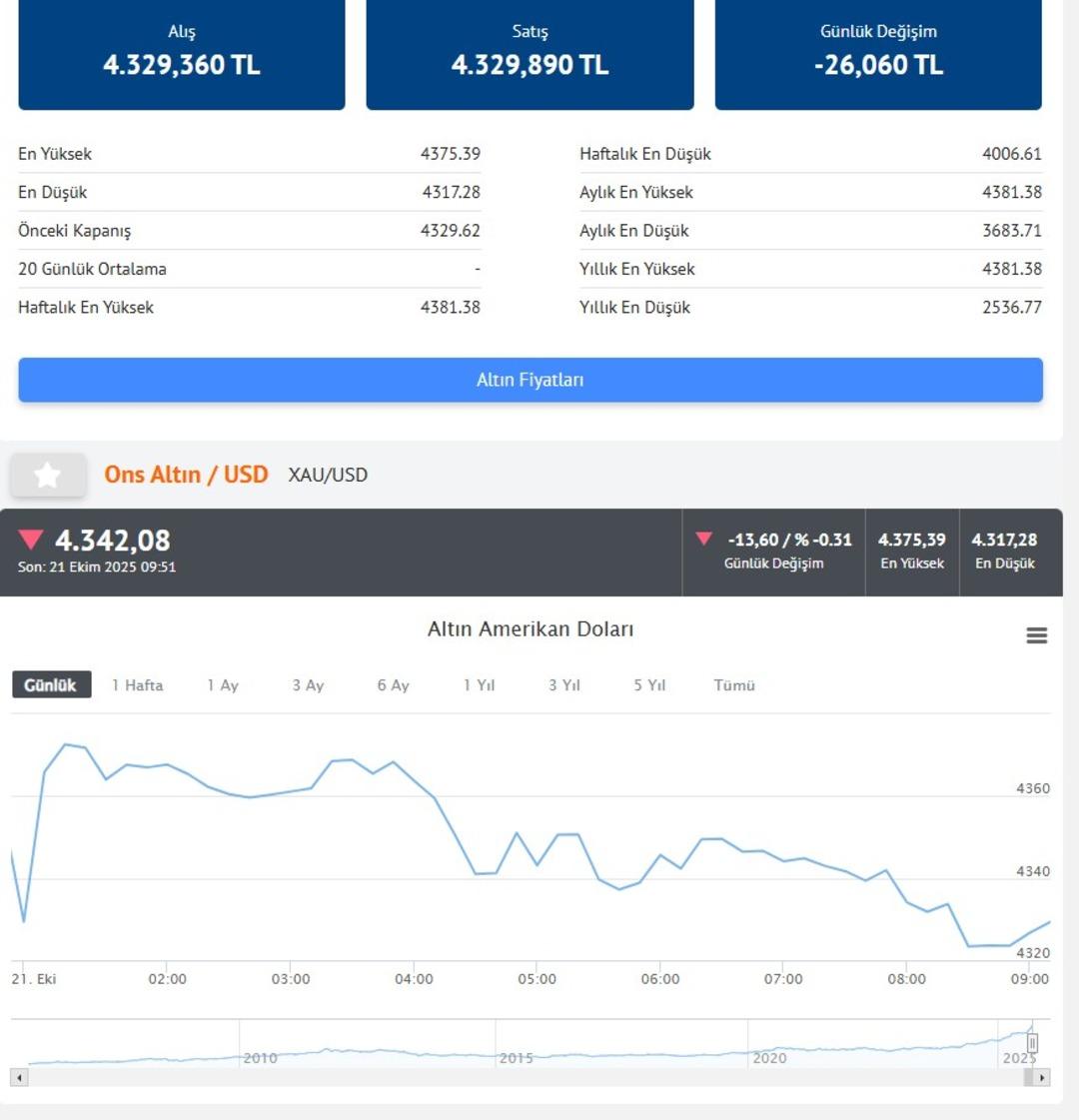Click the Alış price card
This screenshot has height=1120, width=1079.
pyautogui.click(x=182, y=53)
